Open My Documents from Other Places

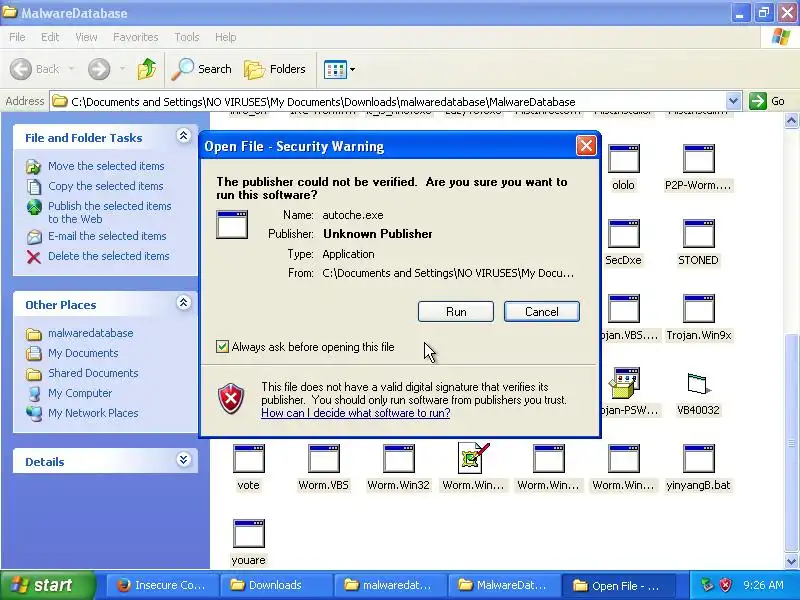tap(83, 353)
